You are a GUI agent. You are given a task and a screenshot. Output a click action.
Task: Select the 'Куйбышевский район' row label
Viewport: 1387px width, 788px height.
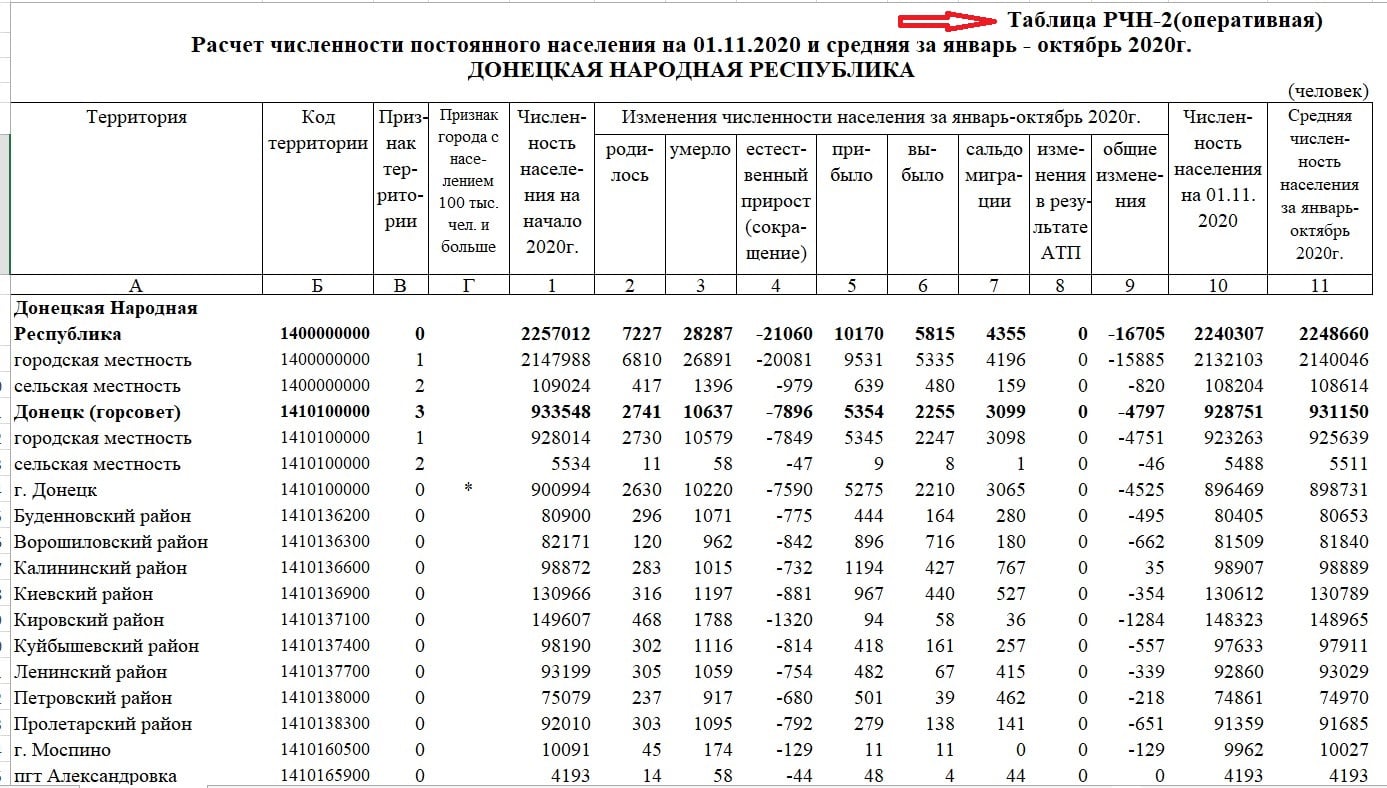106,646
